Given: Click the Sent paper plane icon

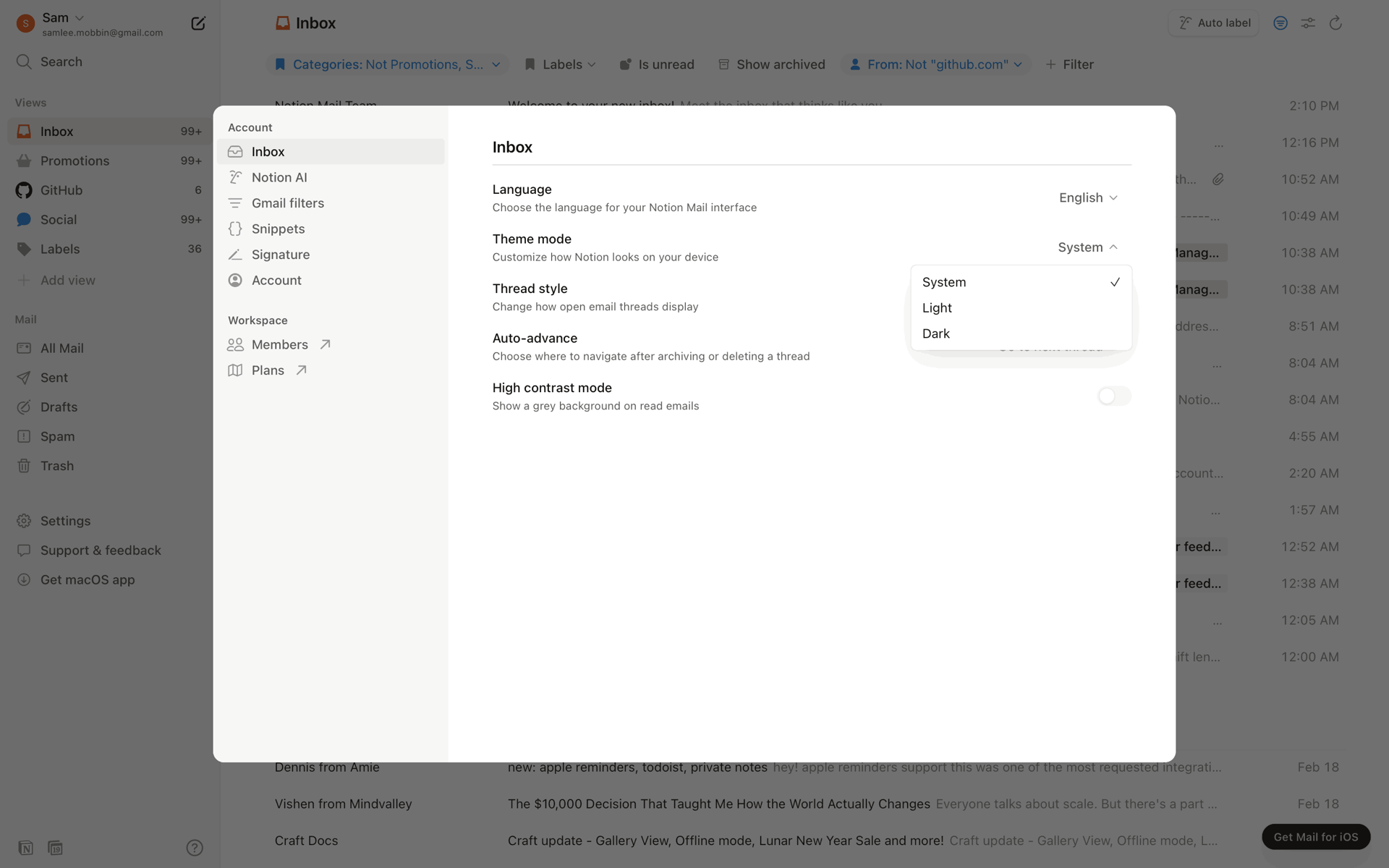Looking at the screenshot, I should pyautogui.click(x=24, y=378).
